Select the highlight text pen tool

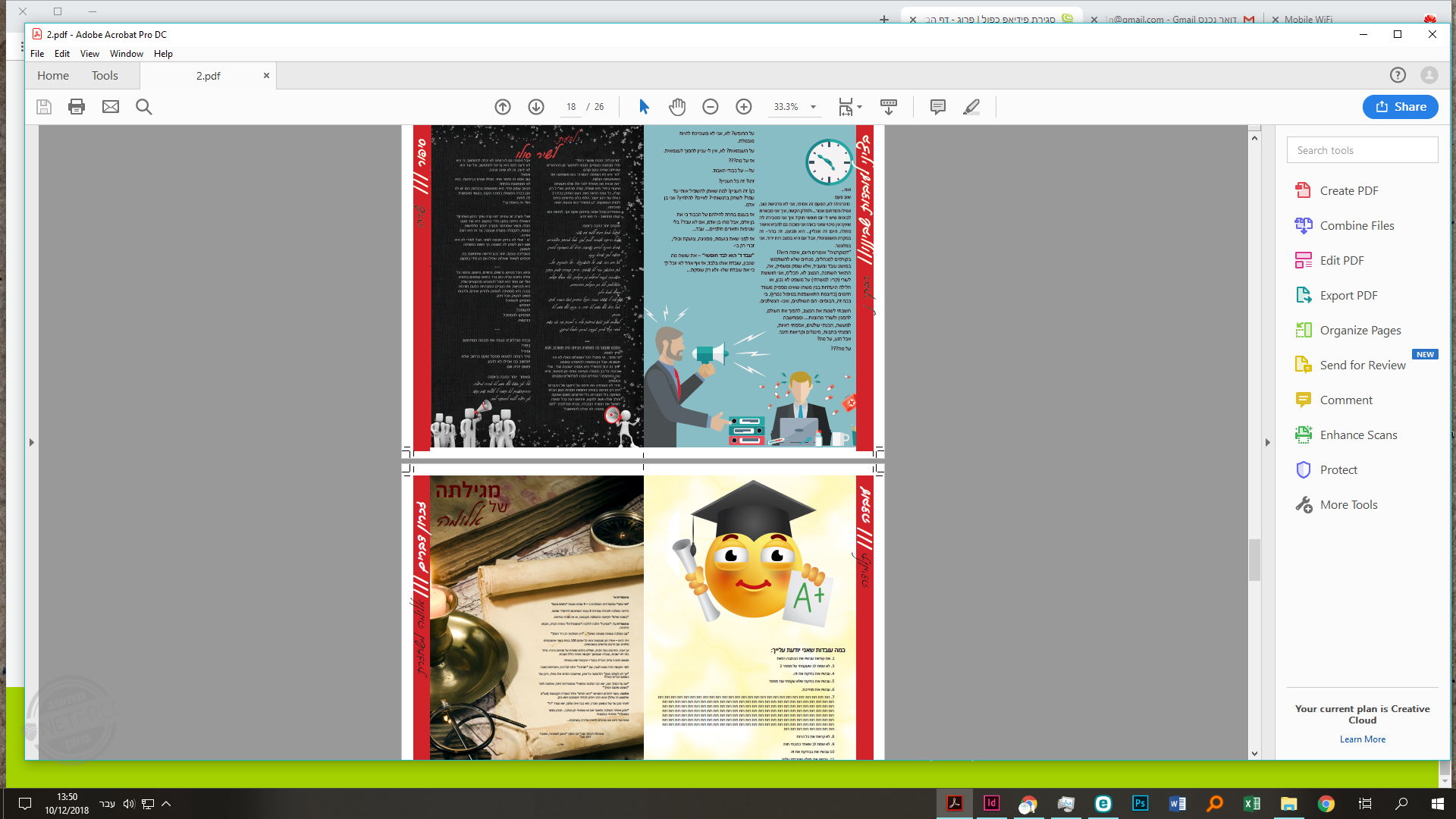click(971, 107)
